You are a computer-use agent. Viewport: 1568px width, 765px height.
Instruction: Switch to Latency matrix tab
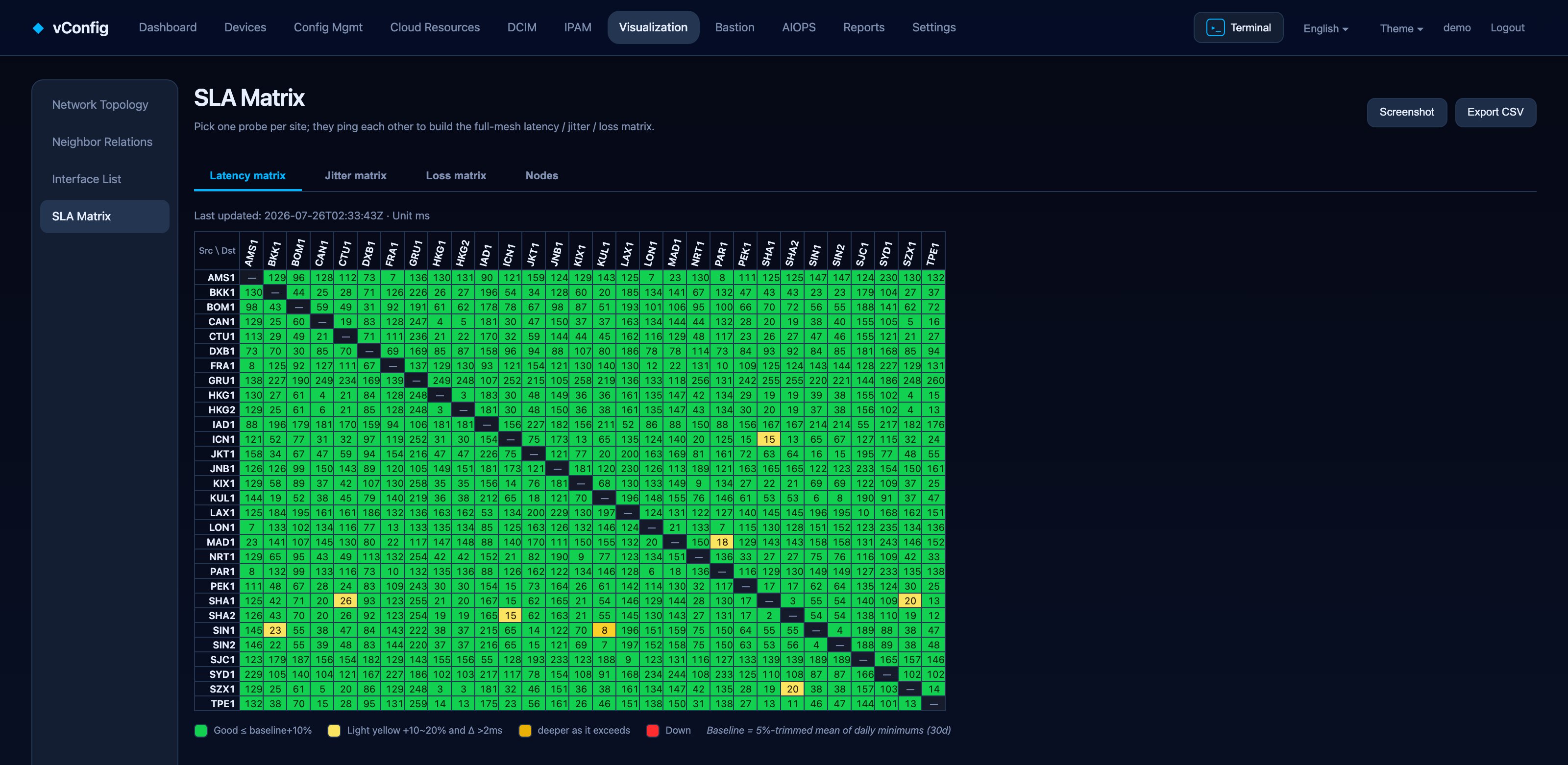[248, 175]
